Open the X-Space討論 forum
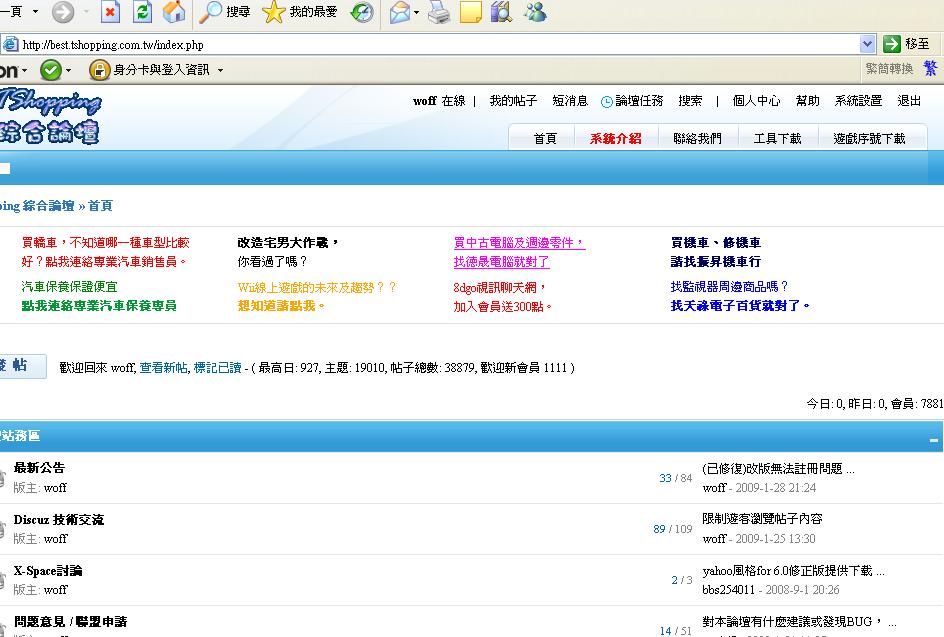The image size is (944, 637). (48, 571)
